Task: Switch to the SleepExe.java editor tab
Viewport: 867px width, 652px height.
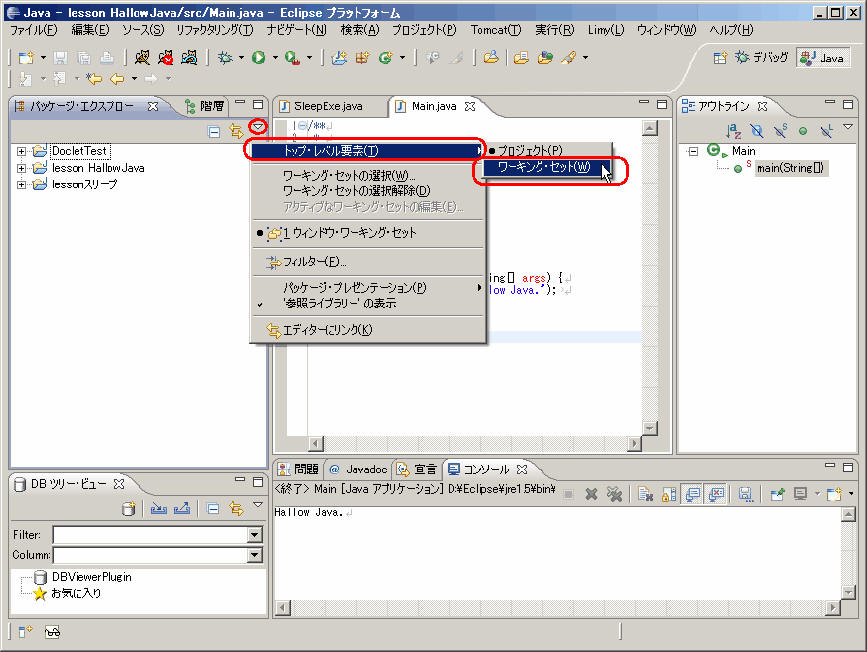Action: (327, 106)
